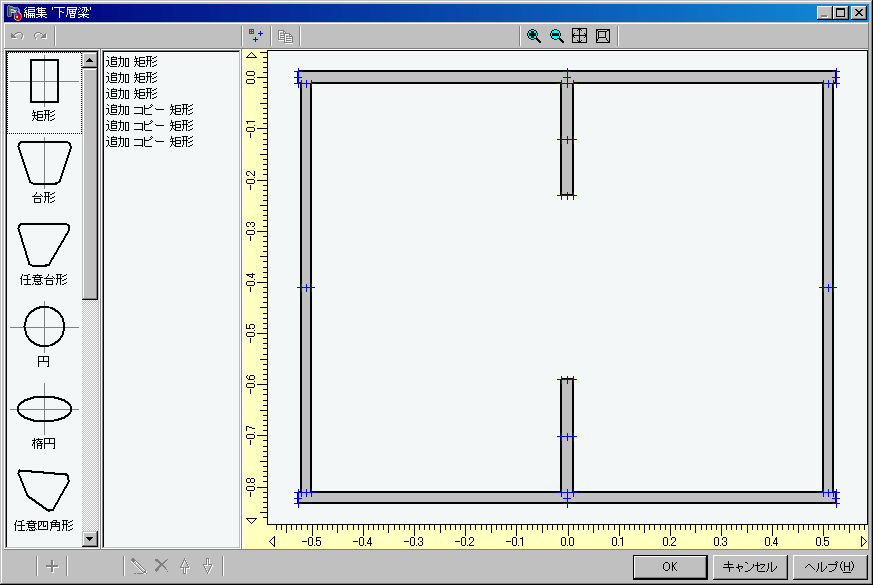Close the 編集 '下層梁' window
873x585 pixels.
(859, 12)
